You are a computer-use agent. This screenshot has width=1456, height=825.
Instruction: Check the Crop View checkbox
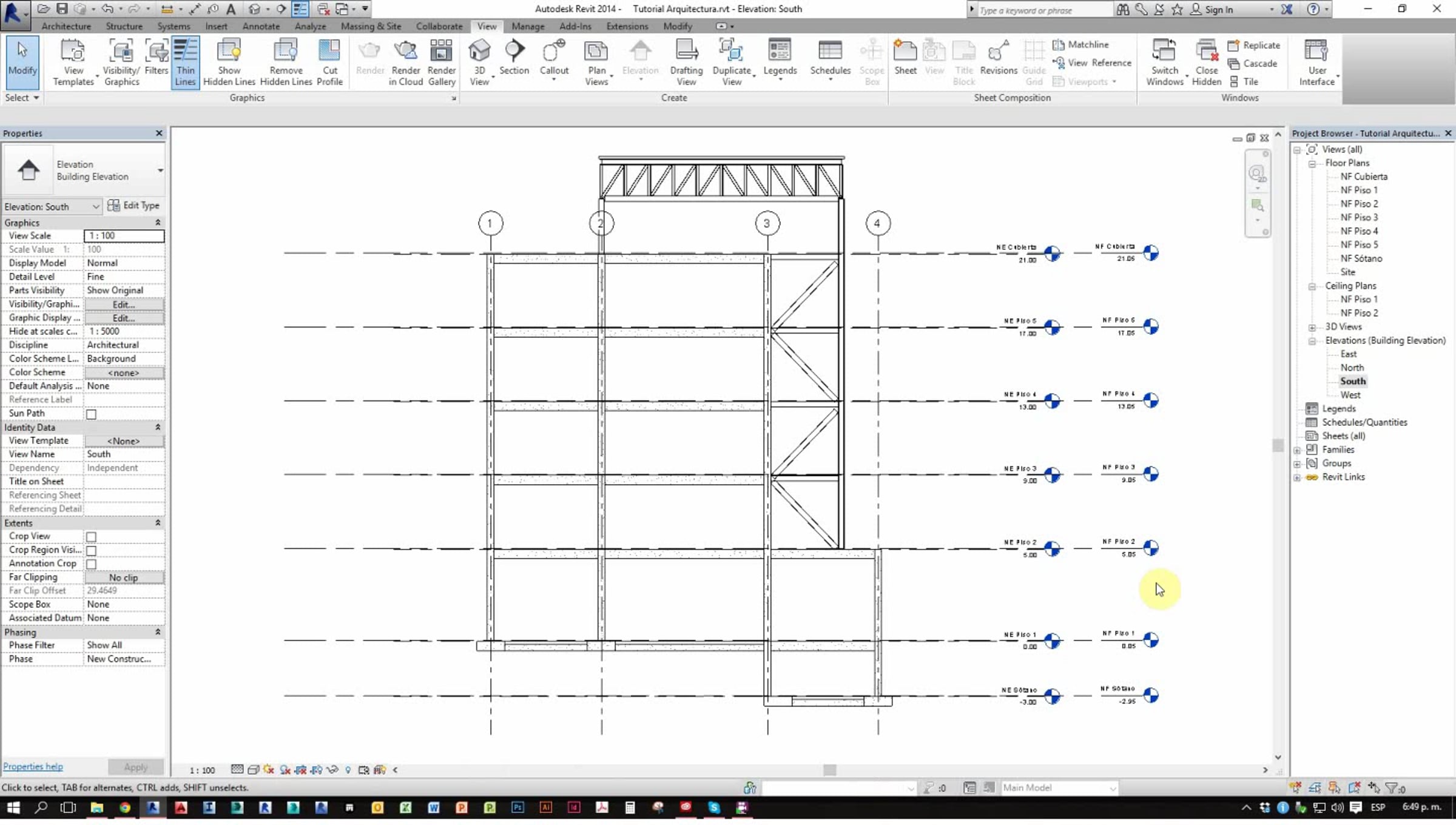pos(91,537)
